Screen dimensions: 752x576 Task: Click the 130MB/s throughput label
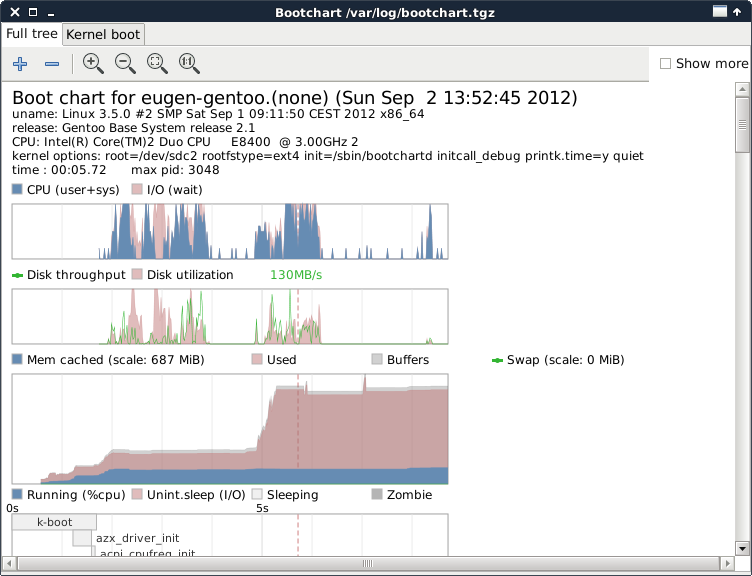click(296, 275)
